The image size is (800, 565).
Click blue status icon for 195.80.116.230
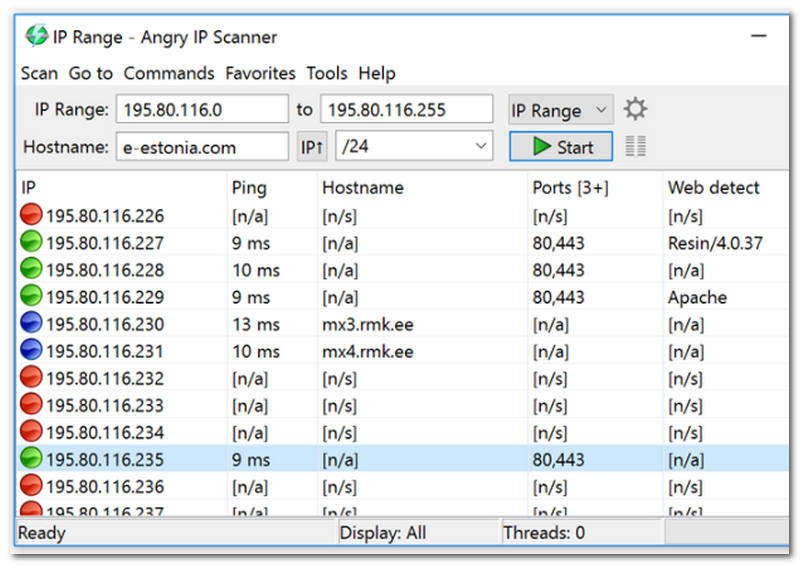click(31, 324)
